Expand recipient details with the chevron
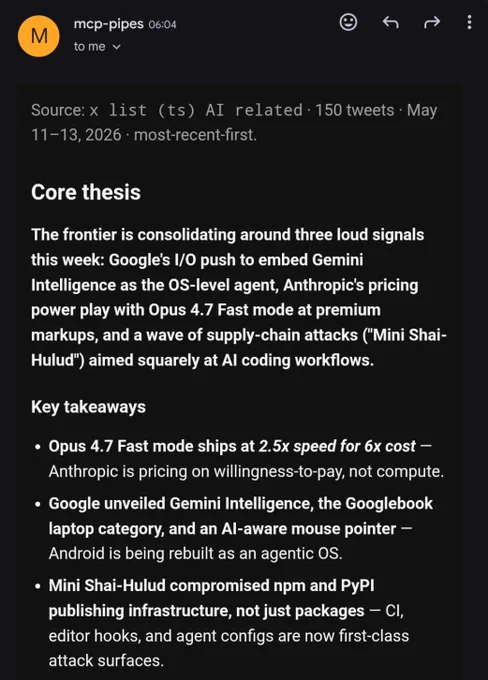This screenshot has height=680, width=488. point(116,47)
